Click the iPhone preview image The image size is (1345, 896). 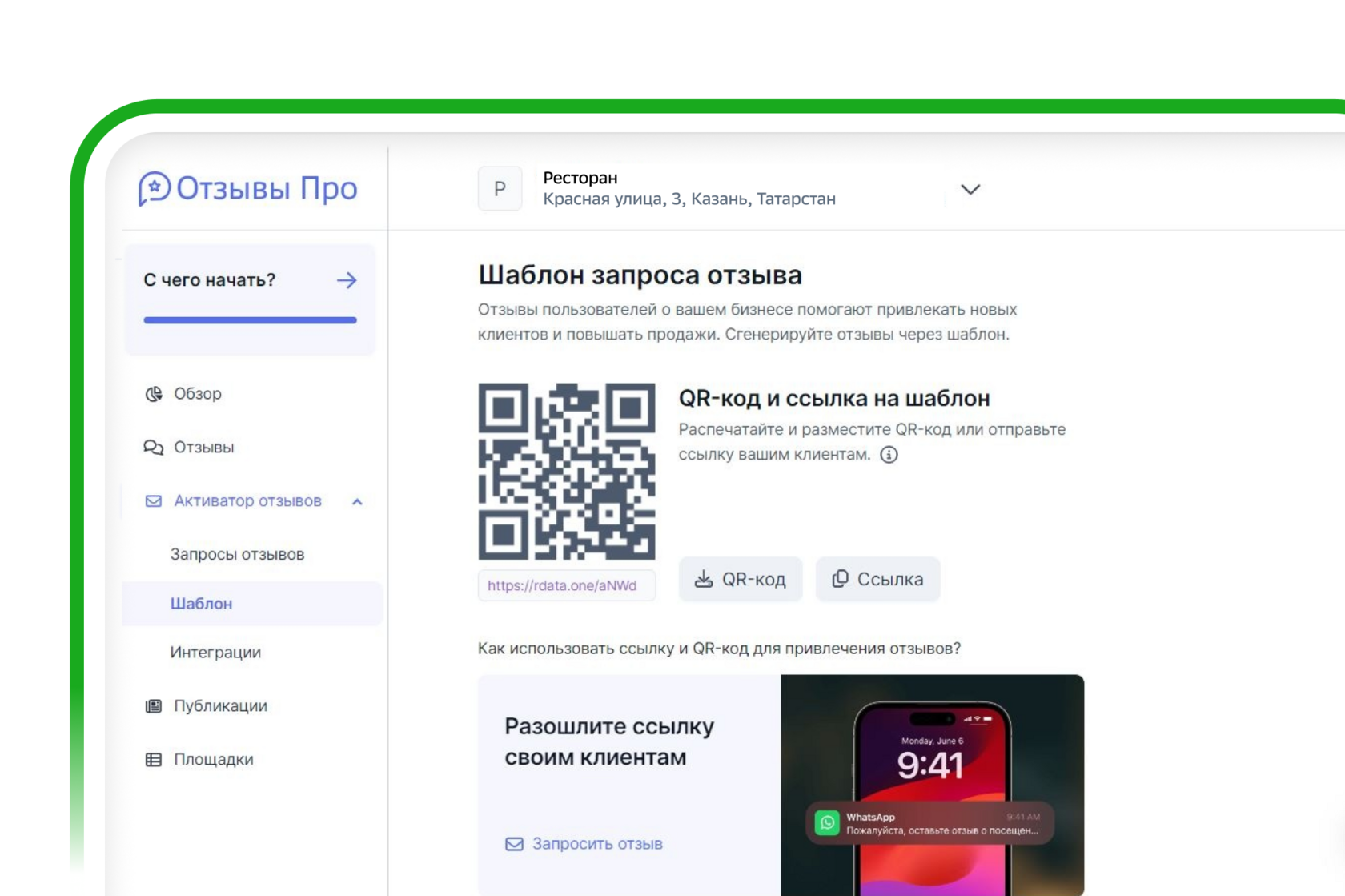pos(933,786)
